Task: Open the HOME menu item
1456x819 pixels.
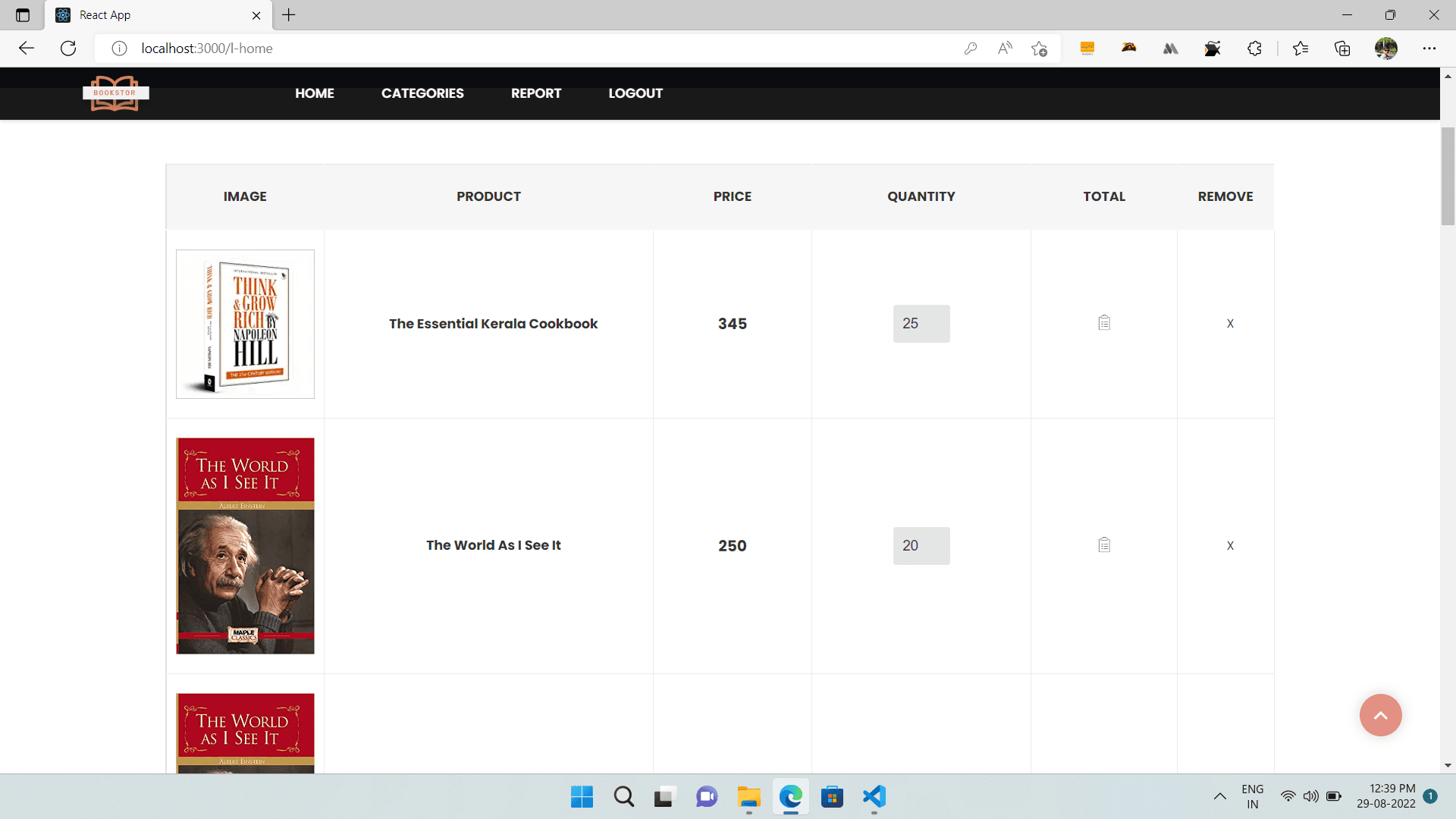Action: click(315, 93)
